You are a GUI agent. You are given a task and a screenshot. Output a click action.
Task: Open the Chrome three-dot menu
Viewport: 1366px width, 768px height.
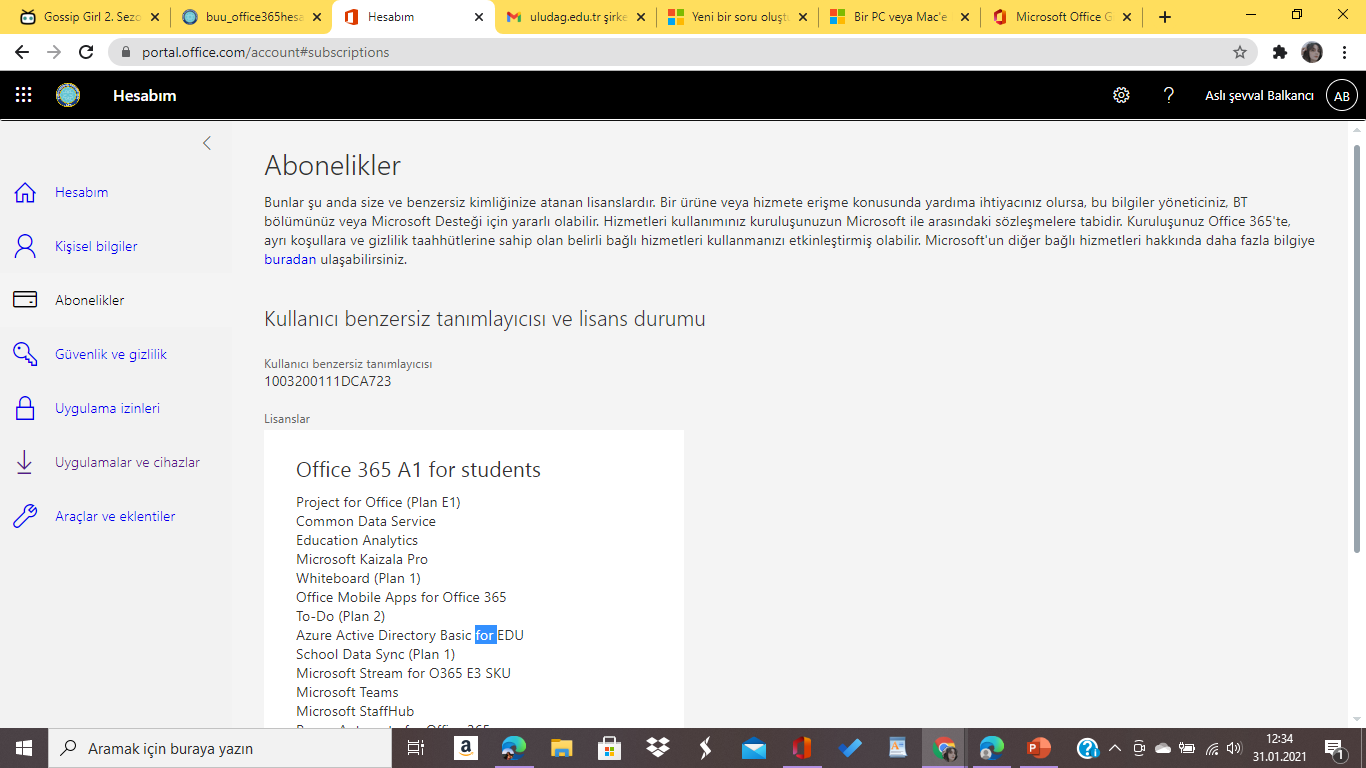click(1344, 52)
